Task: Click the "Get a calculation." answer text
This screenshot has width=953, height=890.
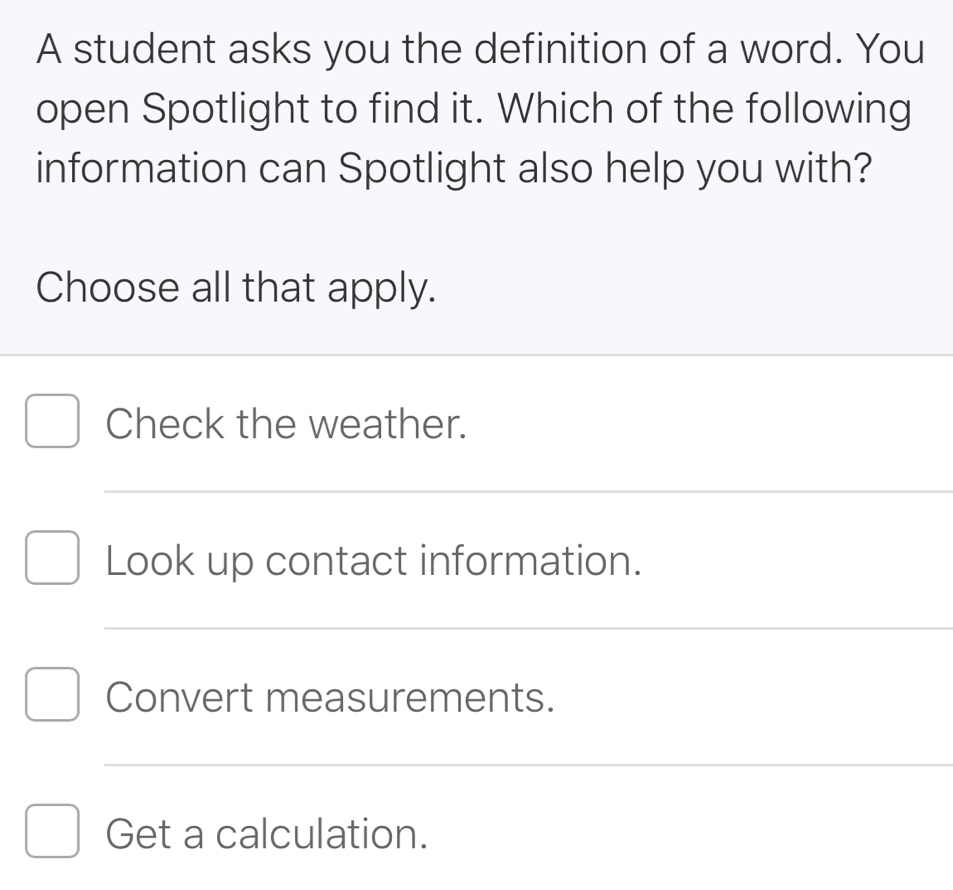Action: click(x=268, y=833)
